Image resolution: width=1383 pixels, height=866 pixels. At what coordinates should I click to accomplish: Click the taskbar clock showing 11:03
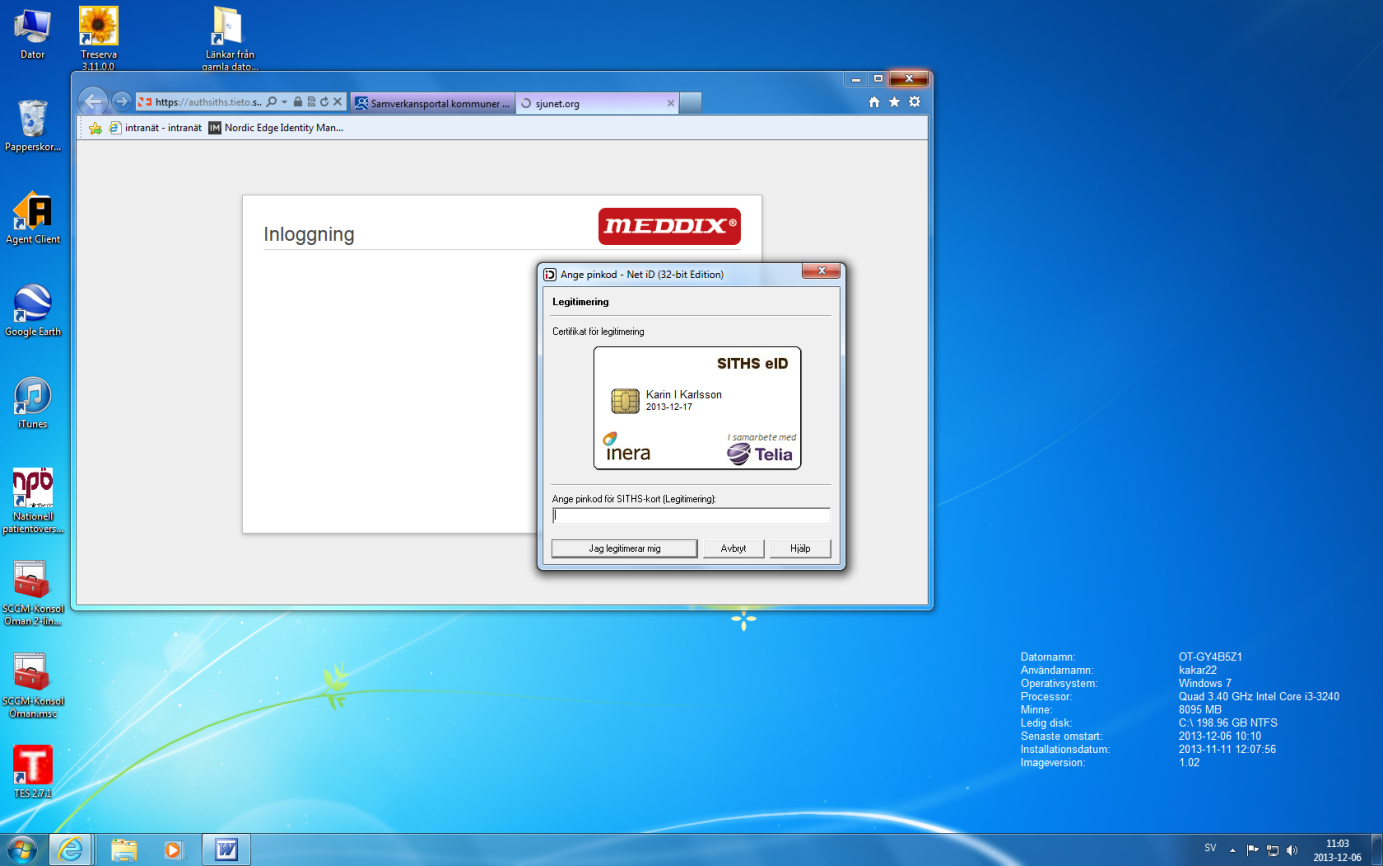click(1336, 850)
